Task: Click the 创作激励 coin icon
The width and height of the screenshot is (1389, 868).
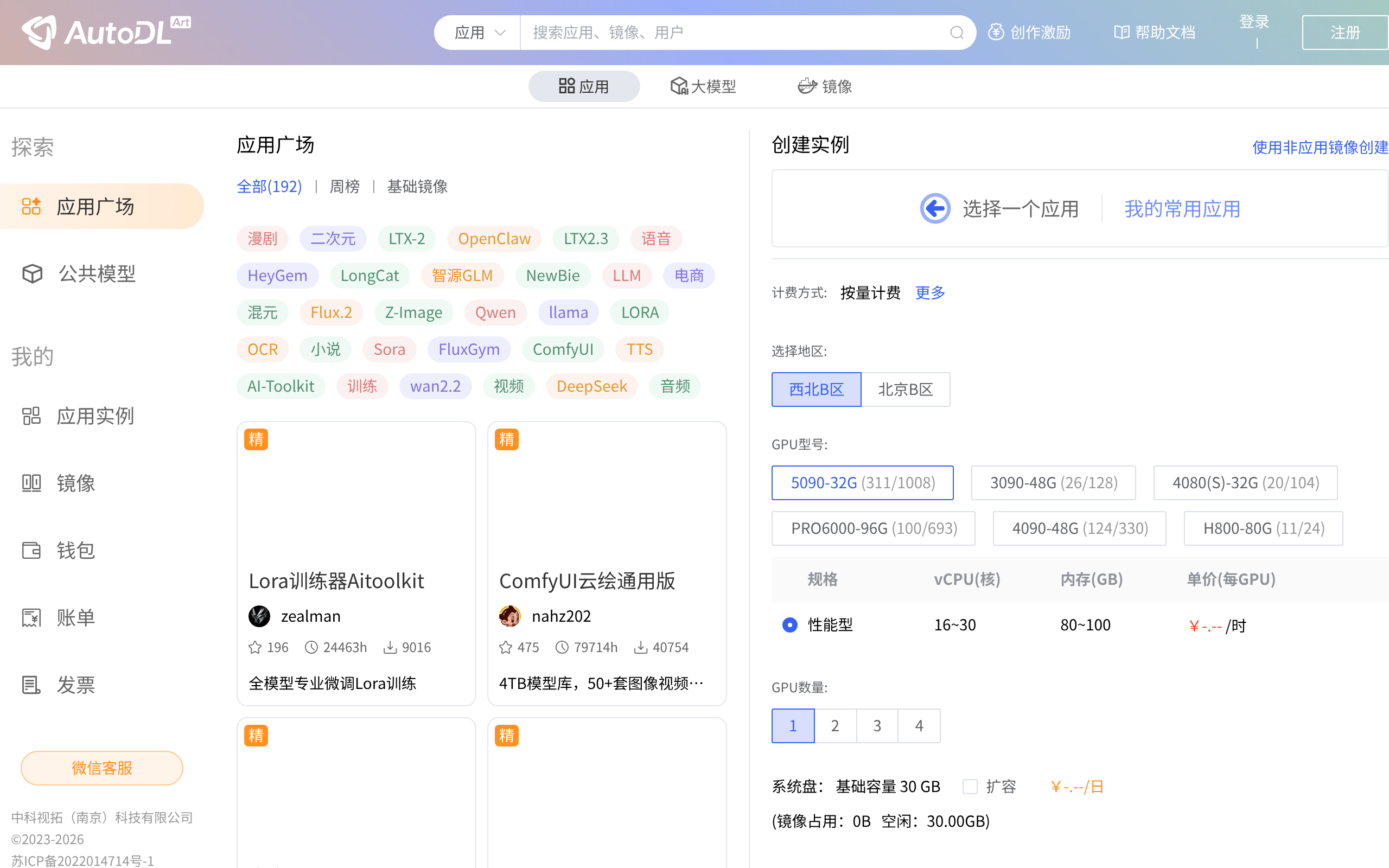Action: (x=996, y=32)
